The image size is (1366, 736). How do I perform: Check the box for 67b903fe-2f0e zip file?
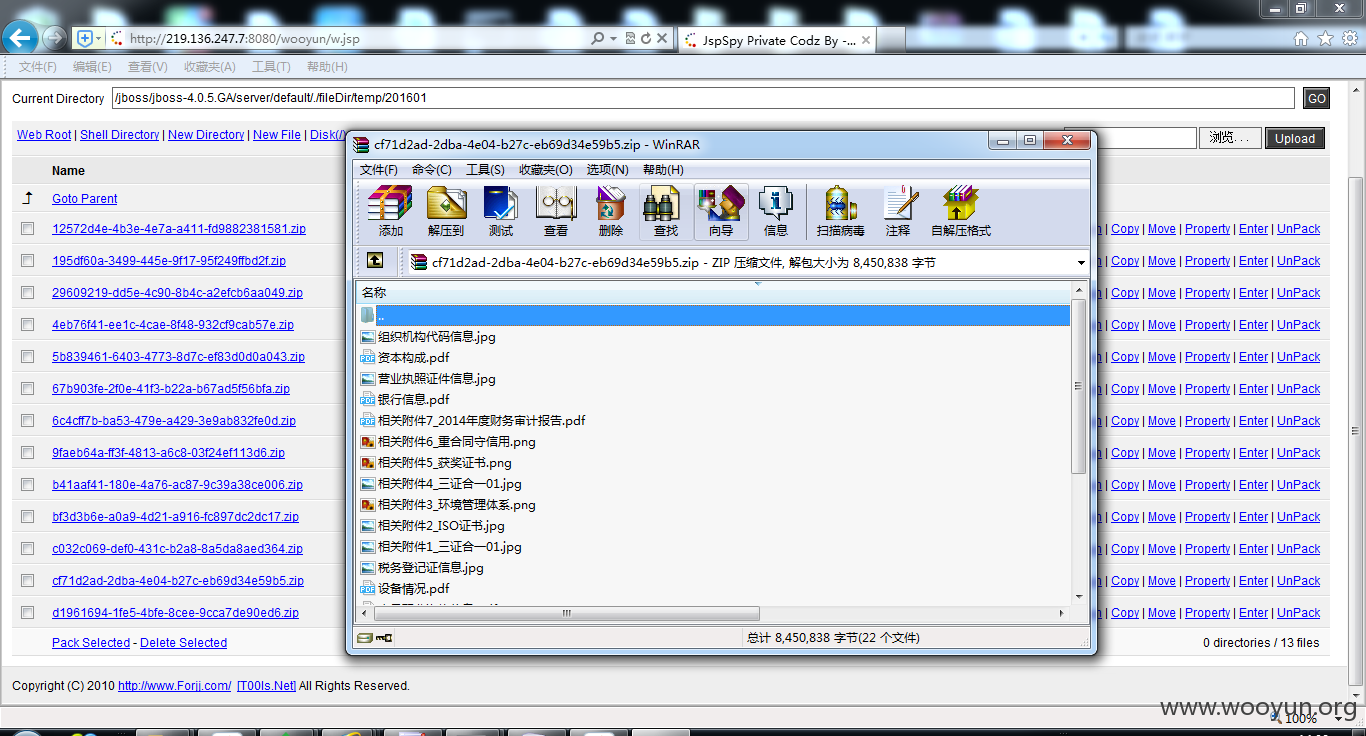28,389
